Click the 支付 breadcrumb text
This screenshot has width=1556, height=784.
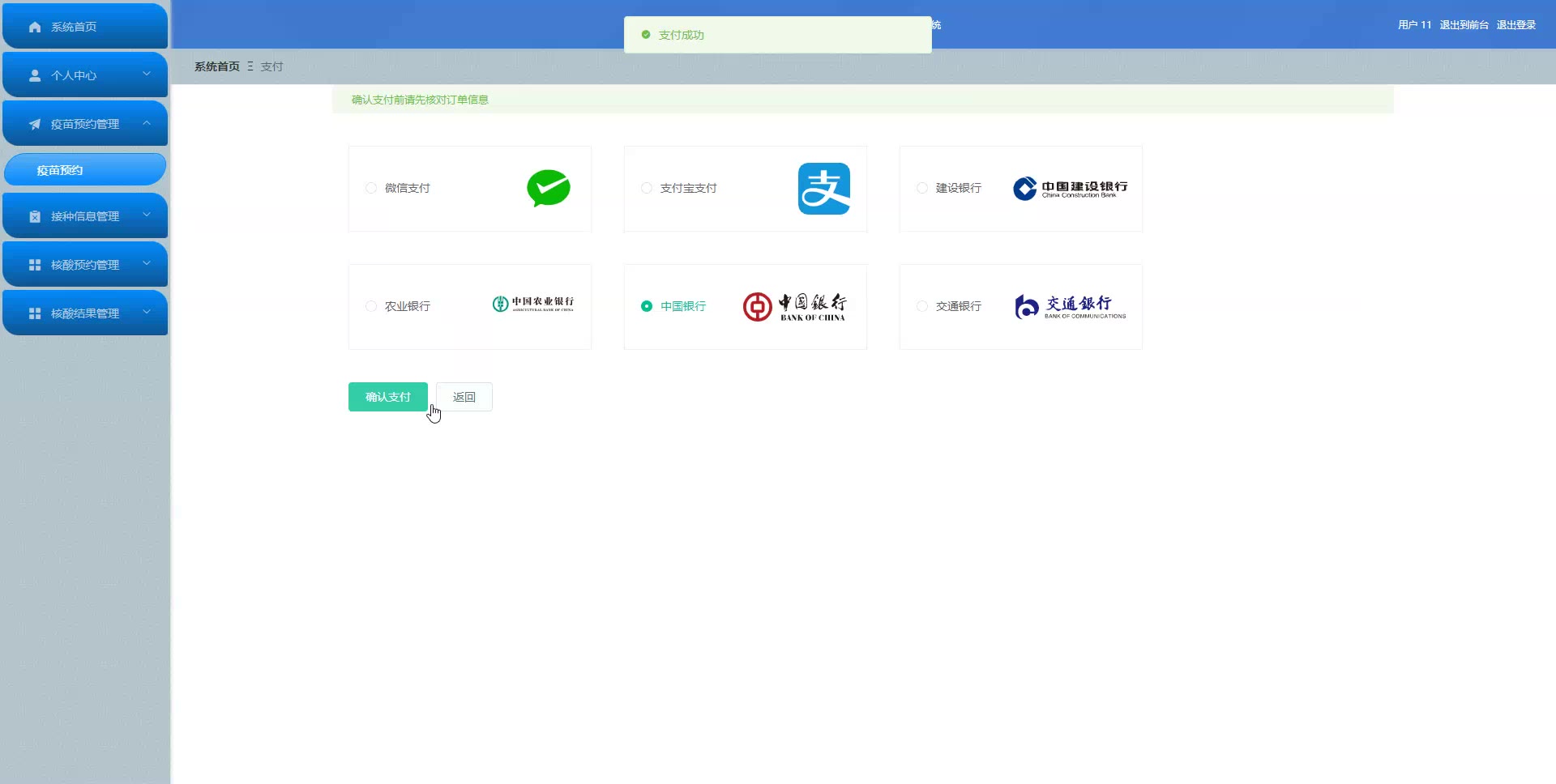271,66
